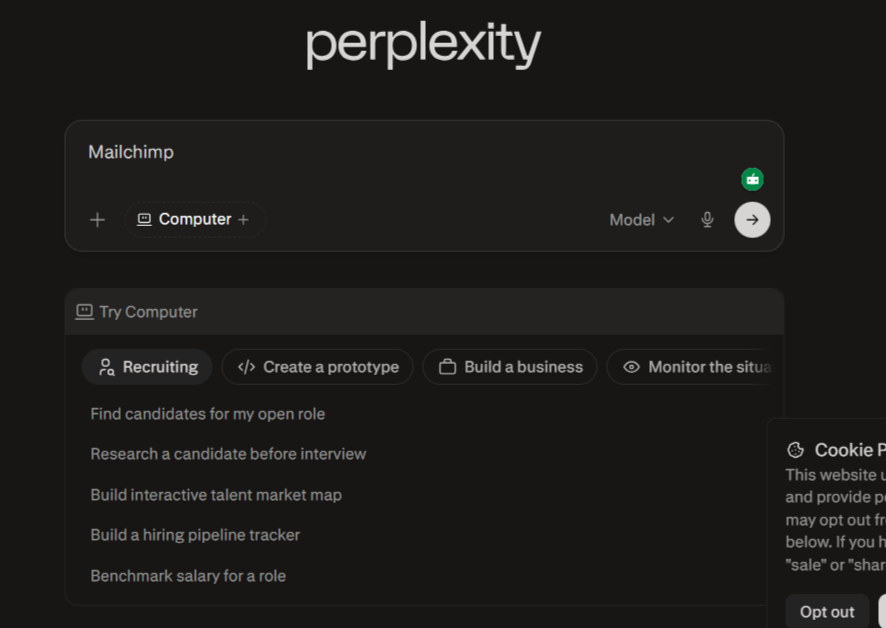The height and width of the screenshot is (628, 886).
Task: Click the plus icon to attach files
Action: pos(97,219)
